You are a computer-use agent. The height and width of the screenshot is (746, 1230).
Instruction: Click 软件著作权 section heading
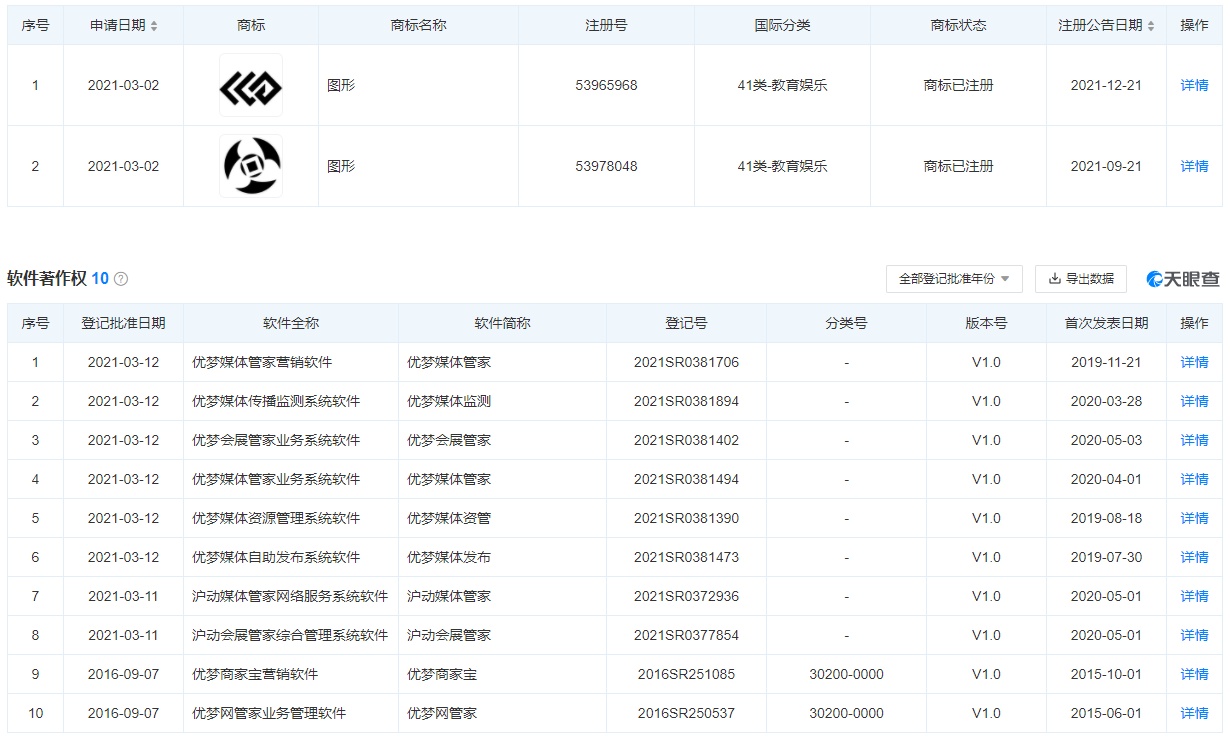[x=47, y=279]
